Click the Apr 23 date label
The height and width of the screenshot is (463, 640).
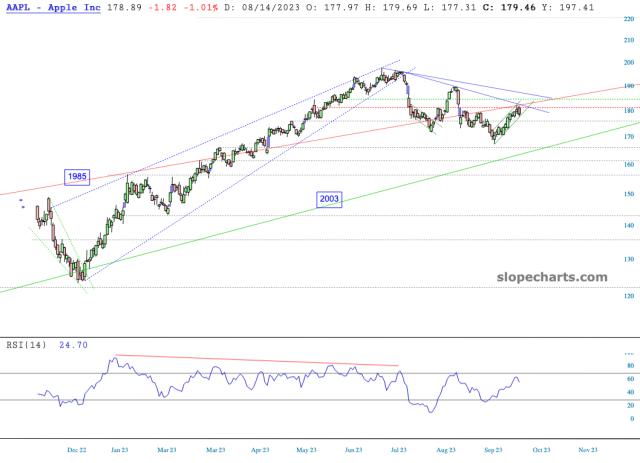tap(260, 450)
